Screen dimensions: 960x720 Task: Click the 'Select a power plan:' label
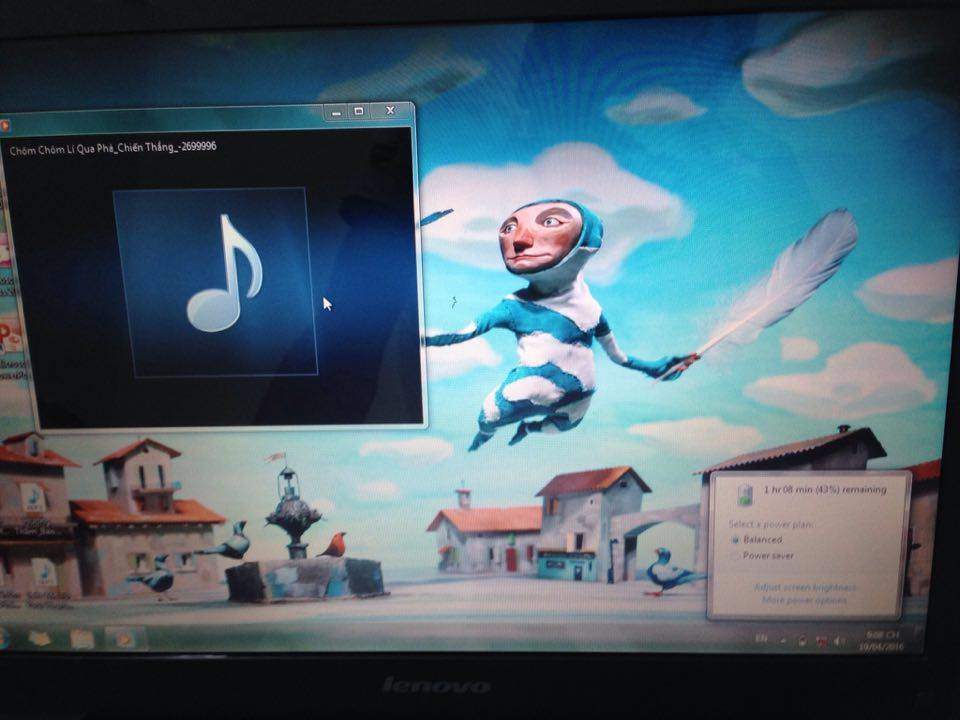coord(771,524)
